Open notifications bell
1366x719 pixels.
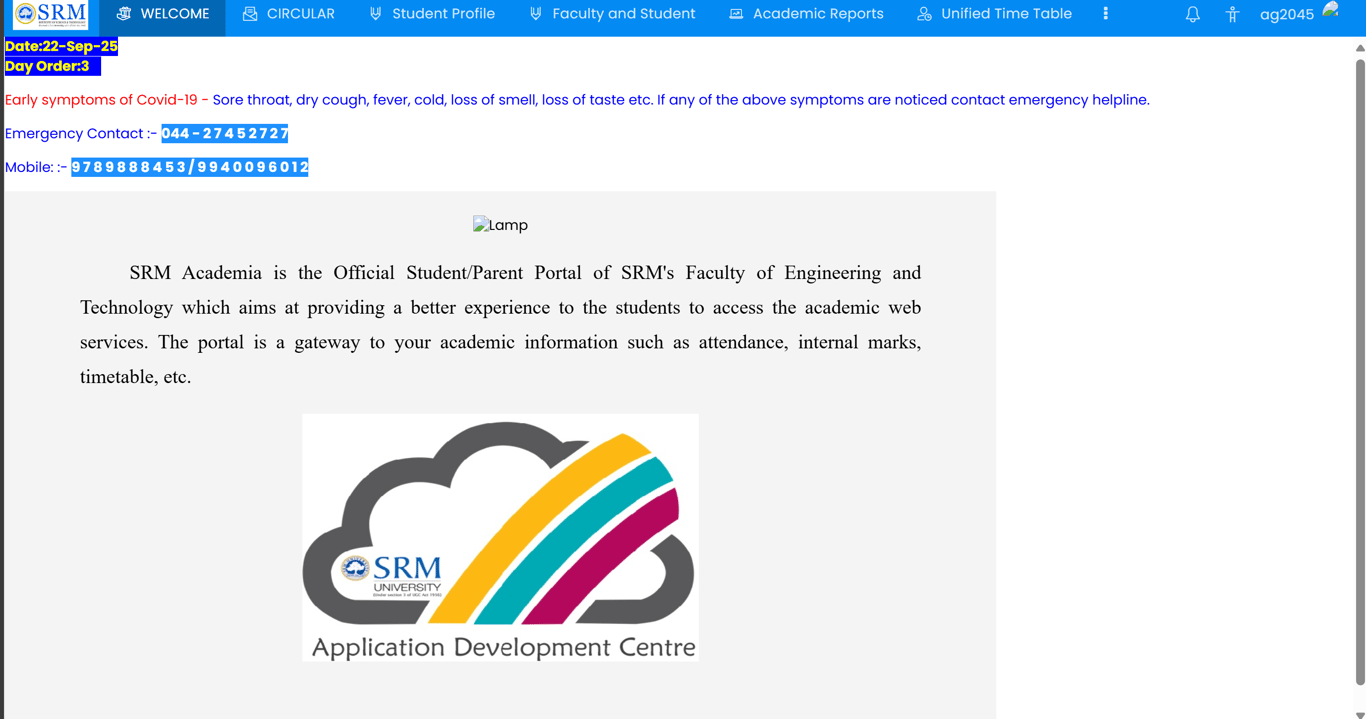pos(1192,15)
